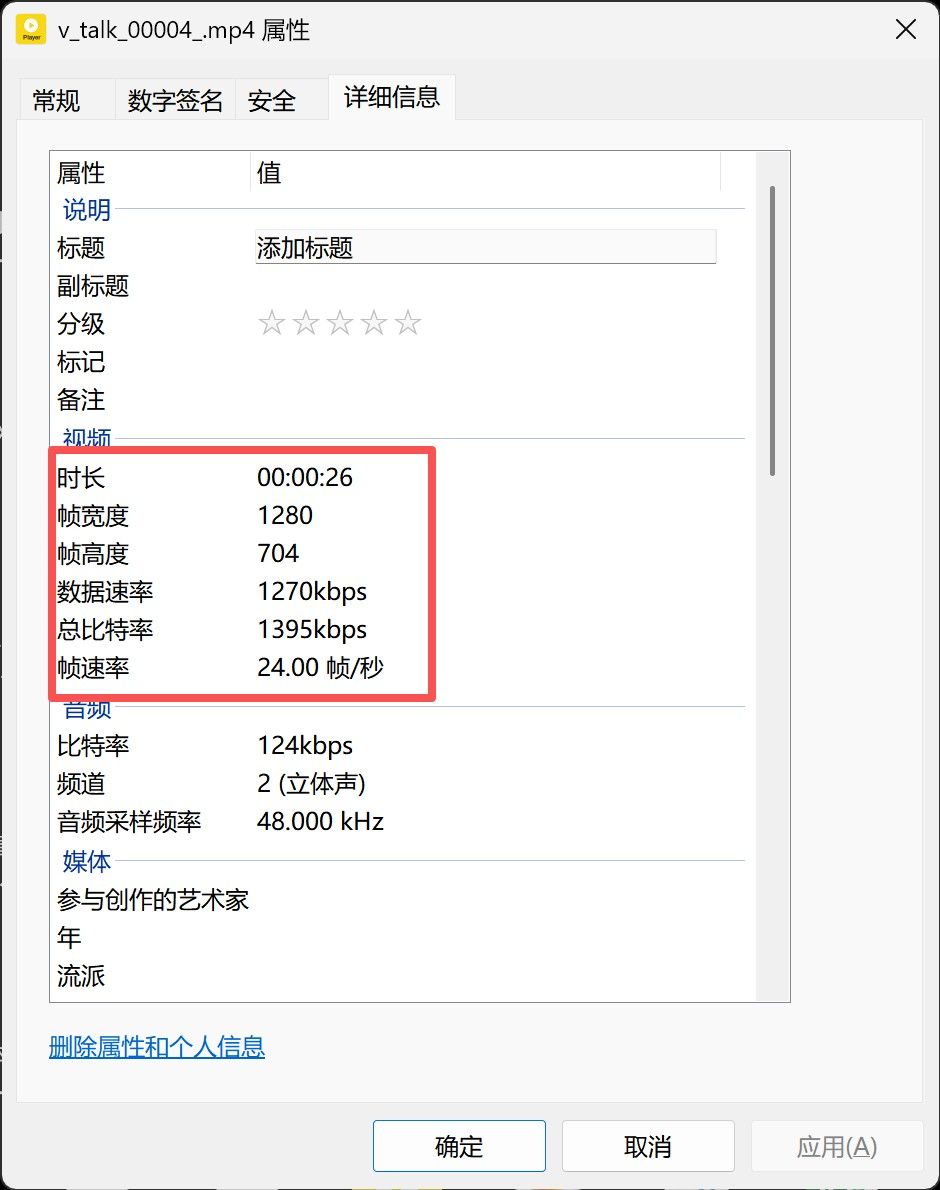Set rating to three stars
Viewport: 940px width, 1190px height.
tap(340, 323)
